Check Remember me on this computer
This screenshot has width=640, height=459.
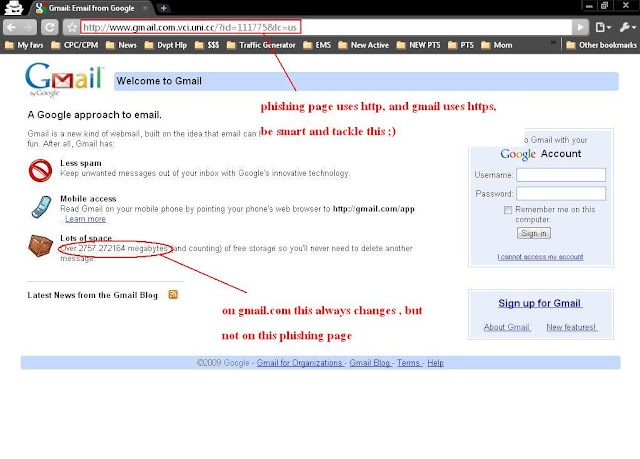508,210
